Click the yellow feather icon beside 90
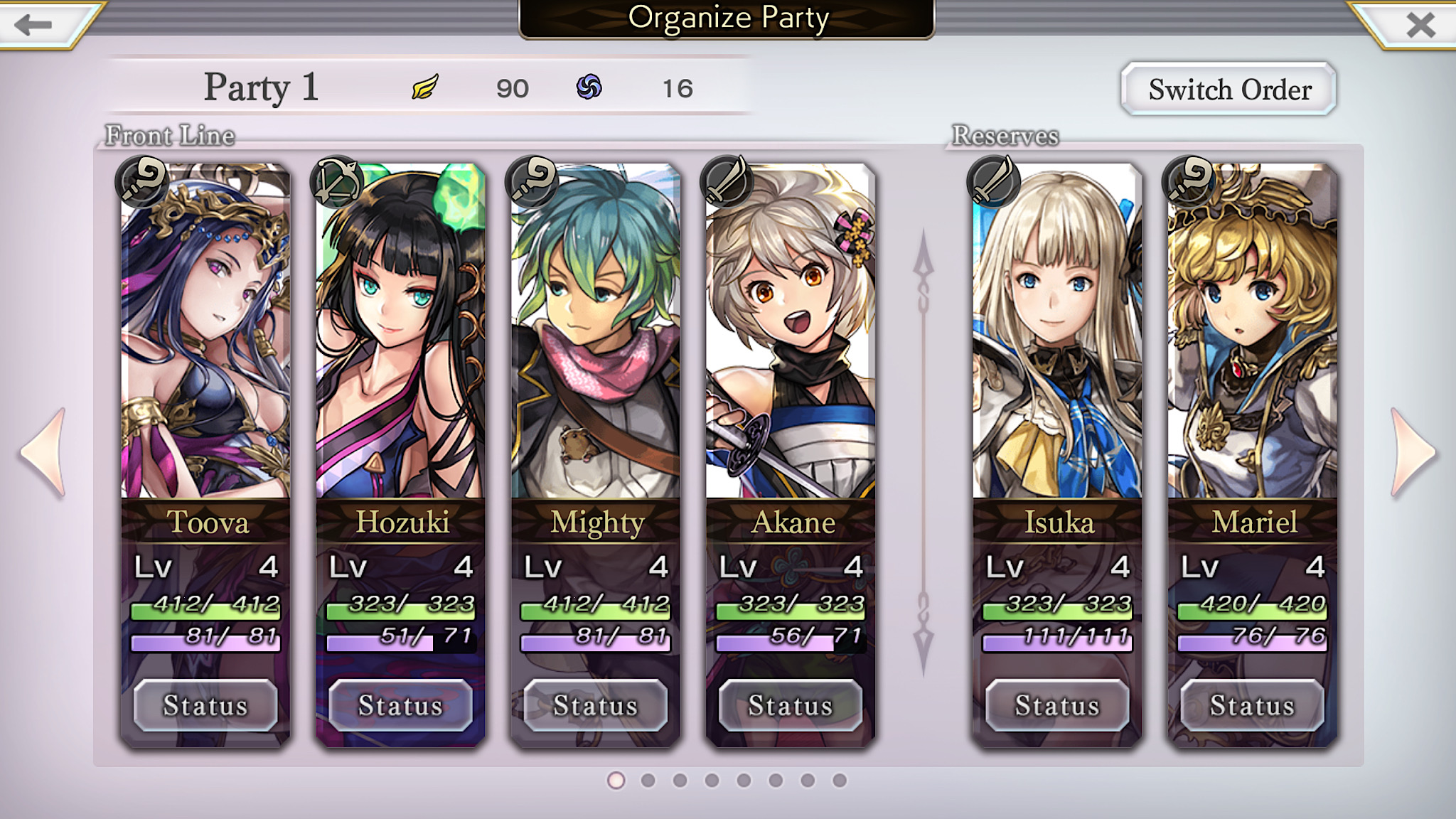The image size is (1456, 819). 425,88
